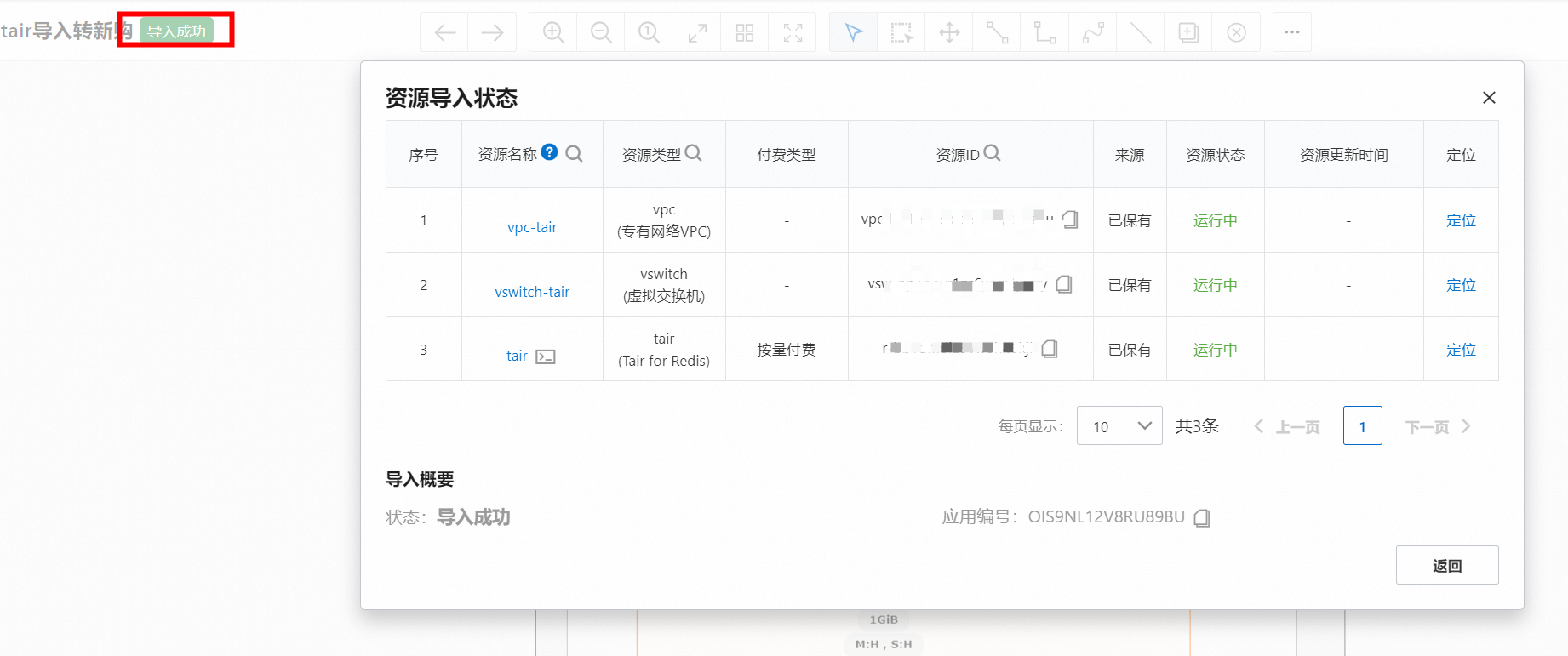The image size is (1568, 656).
Task: Click the 按量付费 cell
Action: [x=787, y=350]
